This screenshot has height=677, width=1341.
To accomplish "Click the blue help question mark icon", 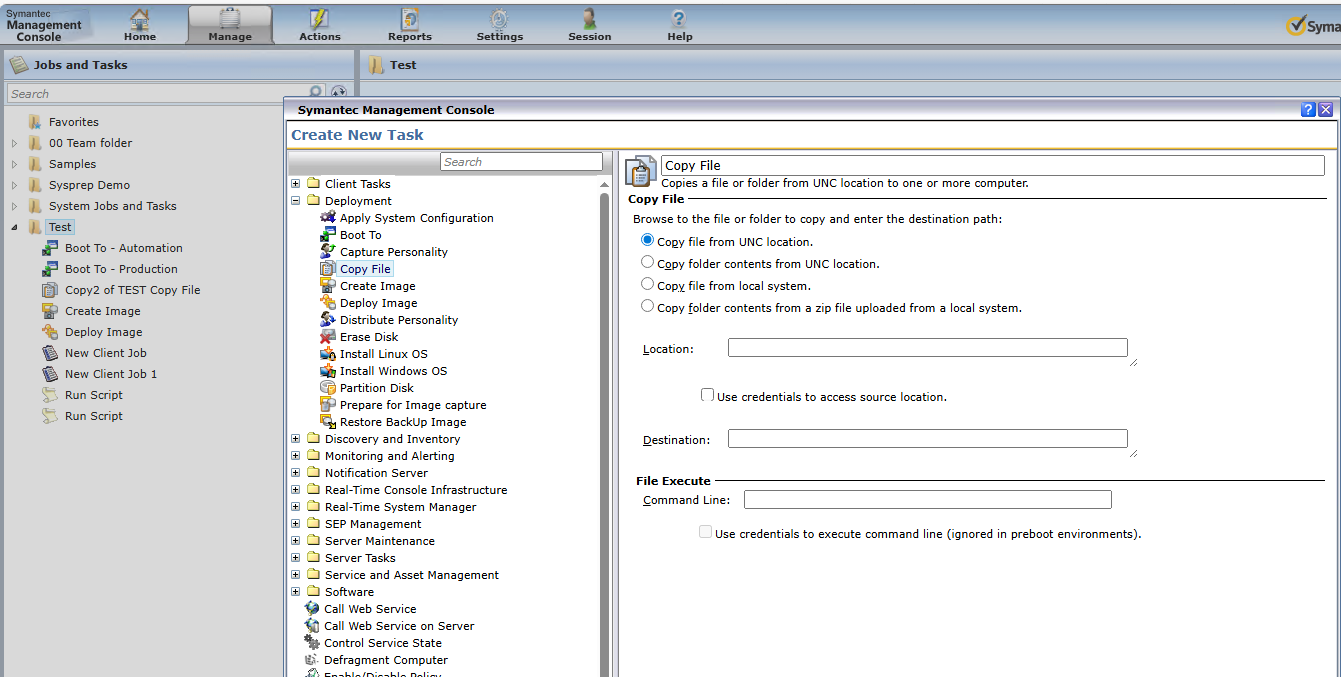I will 1308,110.
